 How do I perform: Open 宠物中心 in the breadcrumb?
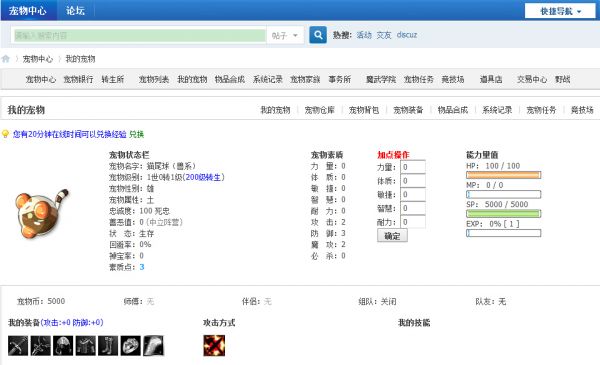click(38, 59)
